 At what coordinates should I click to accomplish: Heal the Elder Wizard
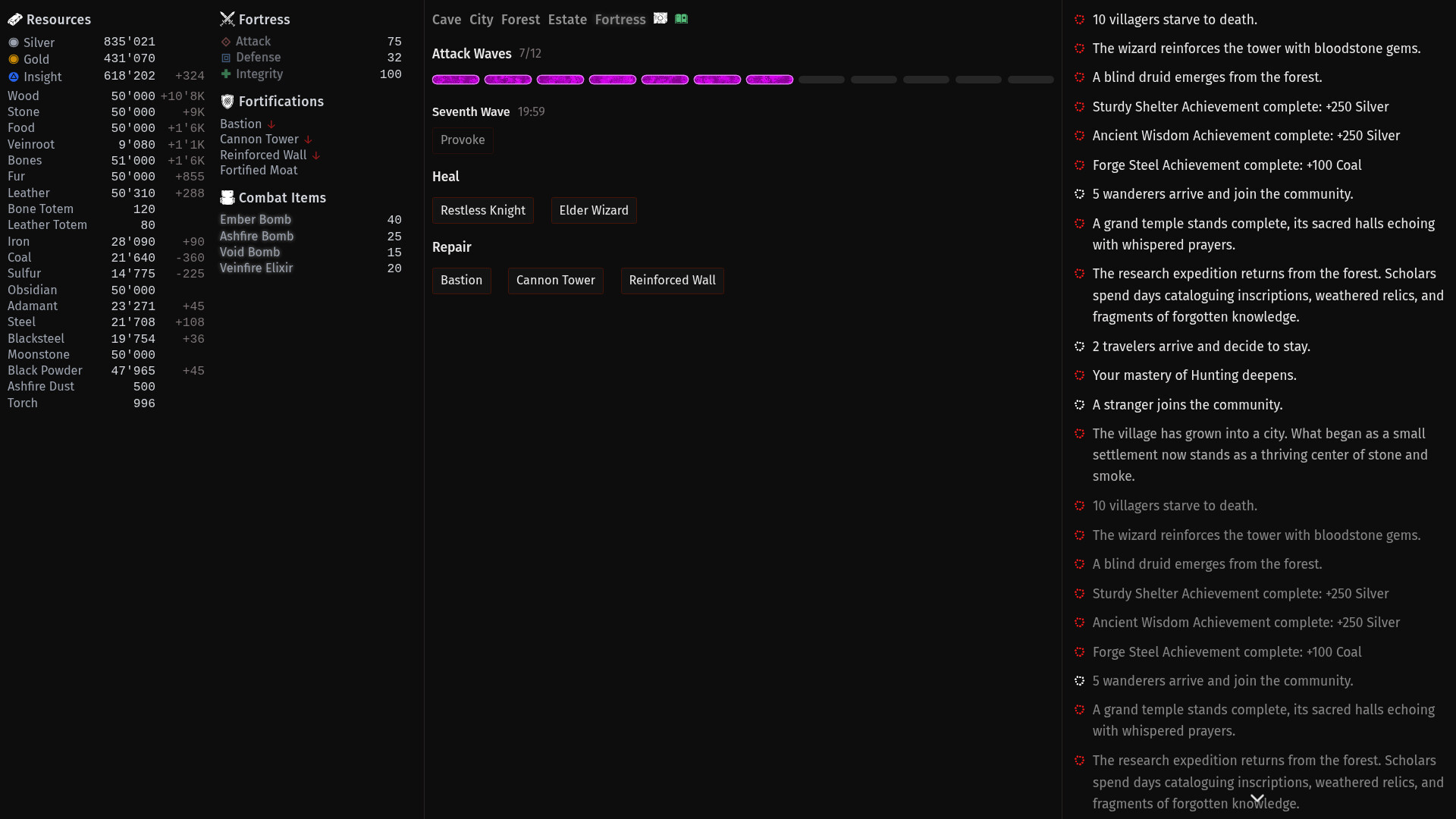click(x=594, y=211)
